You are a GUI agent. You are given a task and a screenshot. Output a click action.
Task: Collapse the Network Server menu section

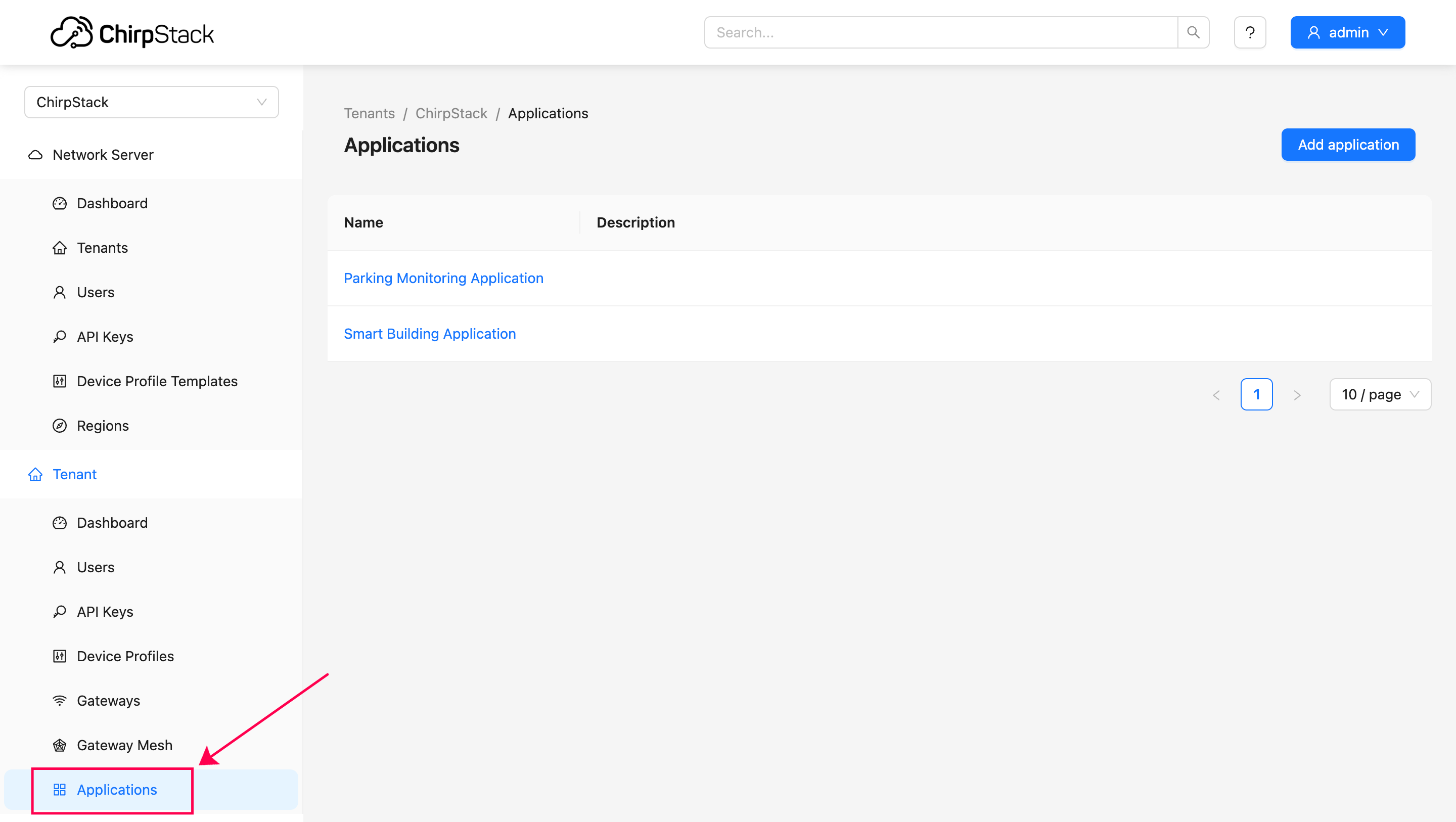click(103, 155)
